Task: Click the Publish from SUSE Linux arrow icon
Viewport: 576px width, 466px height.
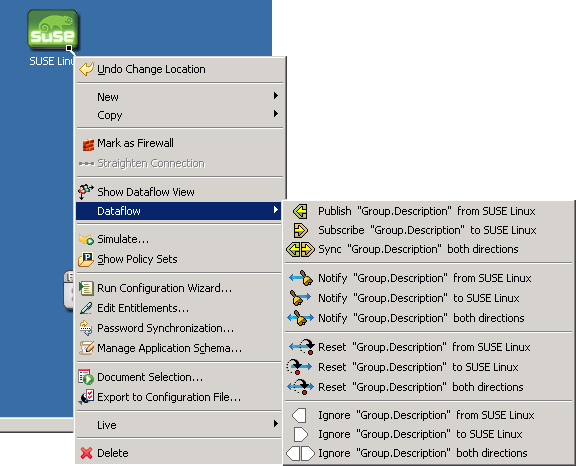Action: pos(300,212)
